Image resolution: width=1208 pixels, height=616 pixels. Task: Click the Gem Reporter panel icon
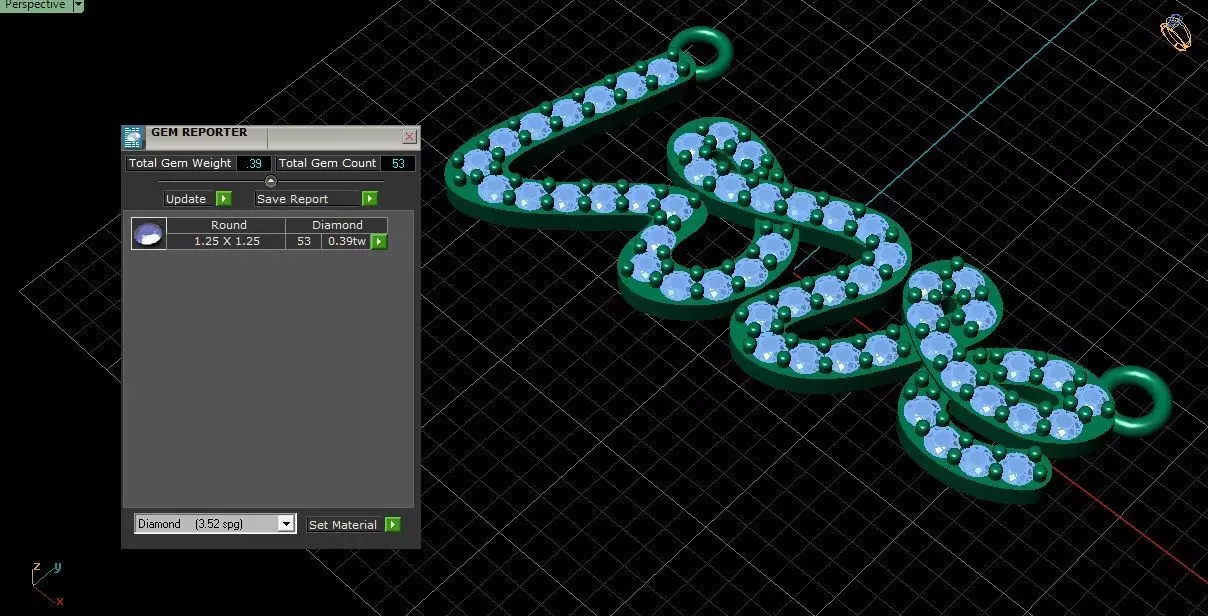133,137
